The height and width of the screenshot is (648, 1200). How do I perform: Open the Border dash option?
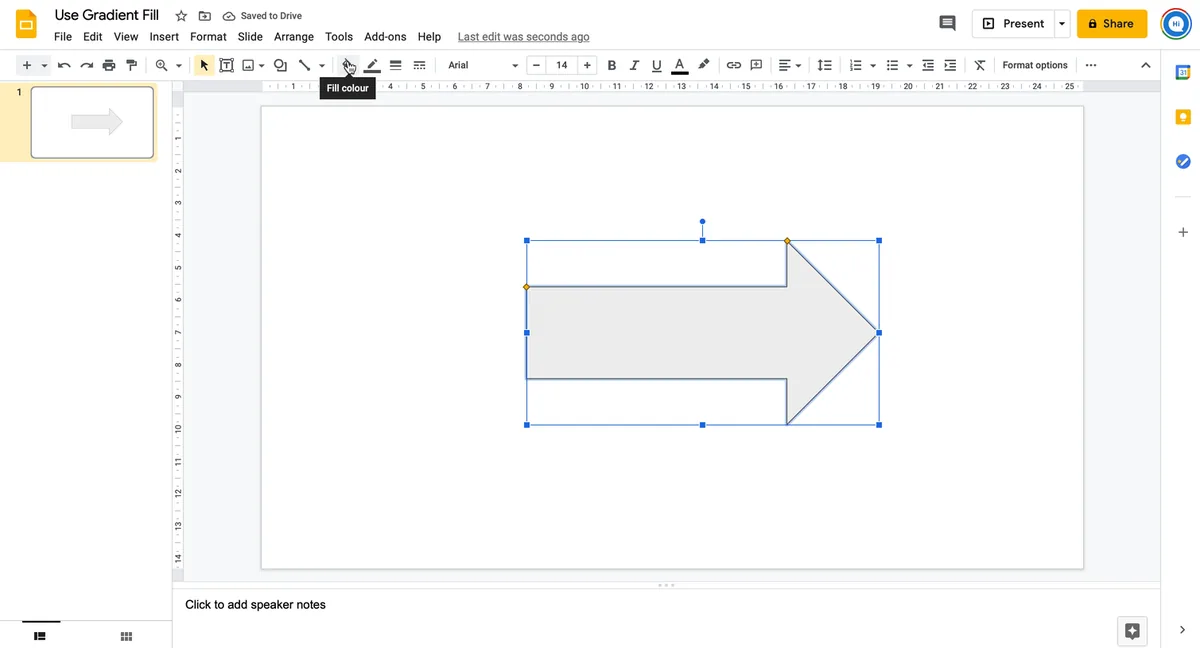click(x=419, y=65)
